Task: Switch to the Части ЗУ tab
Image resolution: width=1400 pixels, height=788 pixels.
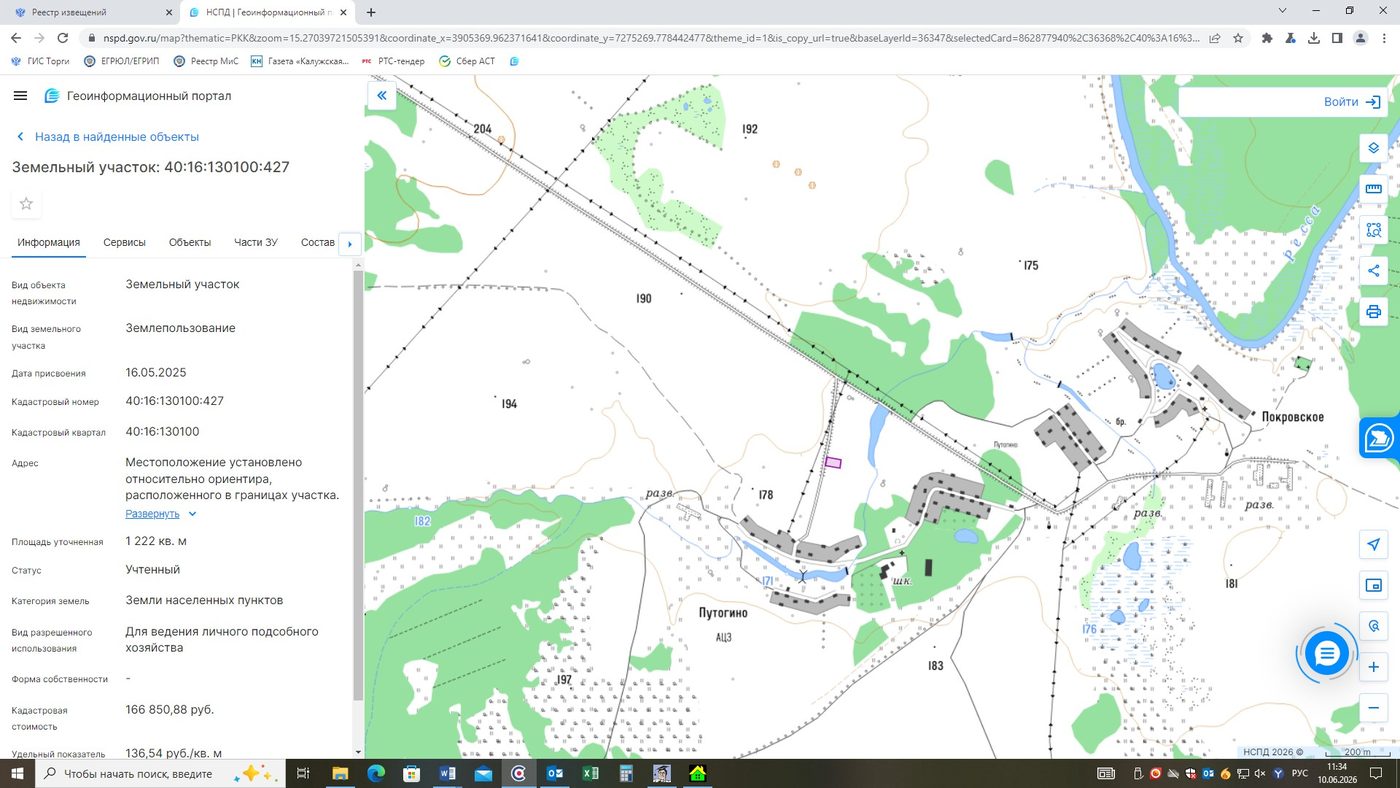Action: [x=256, y=243]
